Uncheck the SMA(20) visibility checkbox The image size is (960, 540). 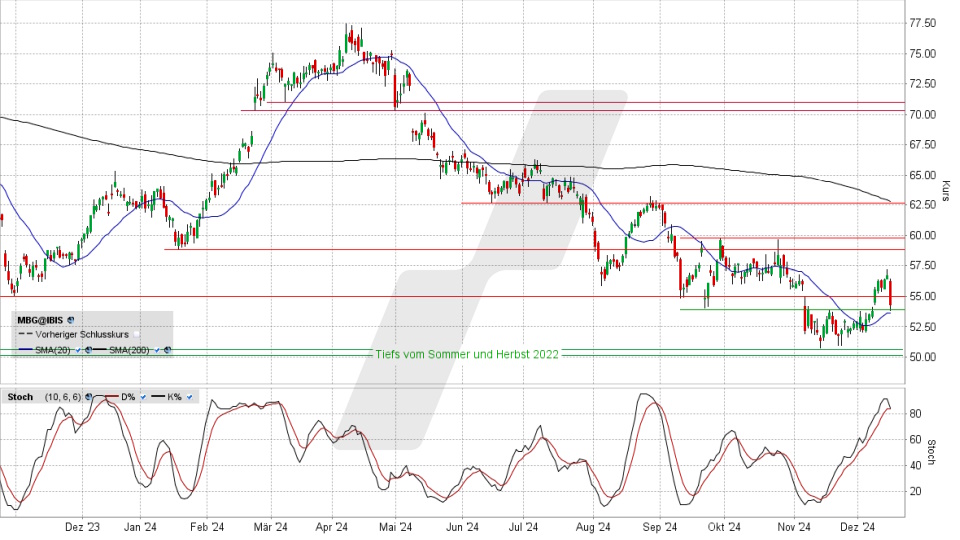[78, 350]
